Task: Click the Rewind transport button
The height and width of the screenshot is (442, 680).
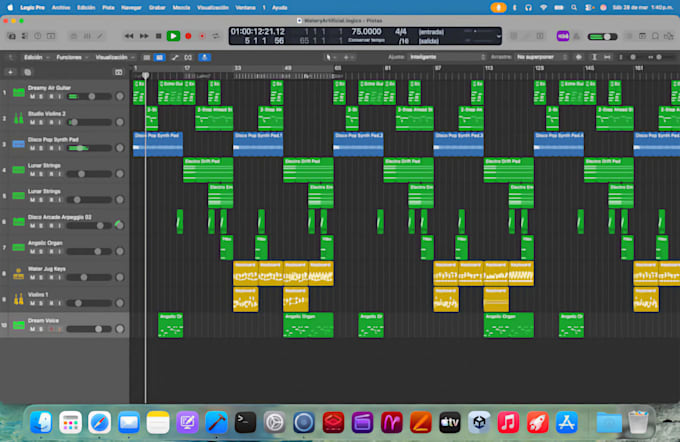Action: coord(129,36)
